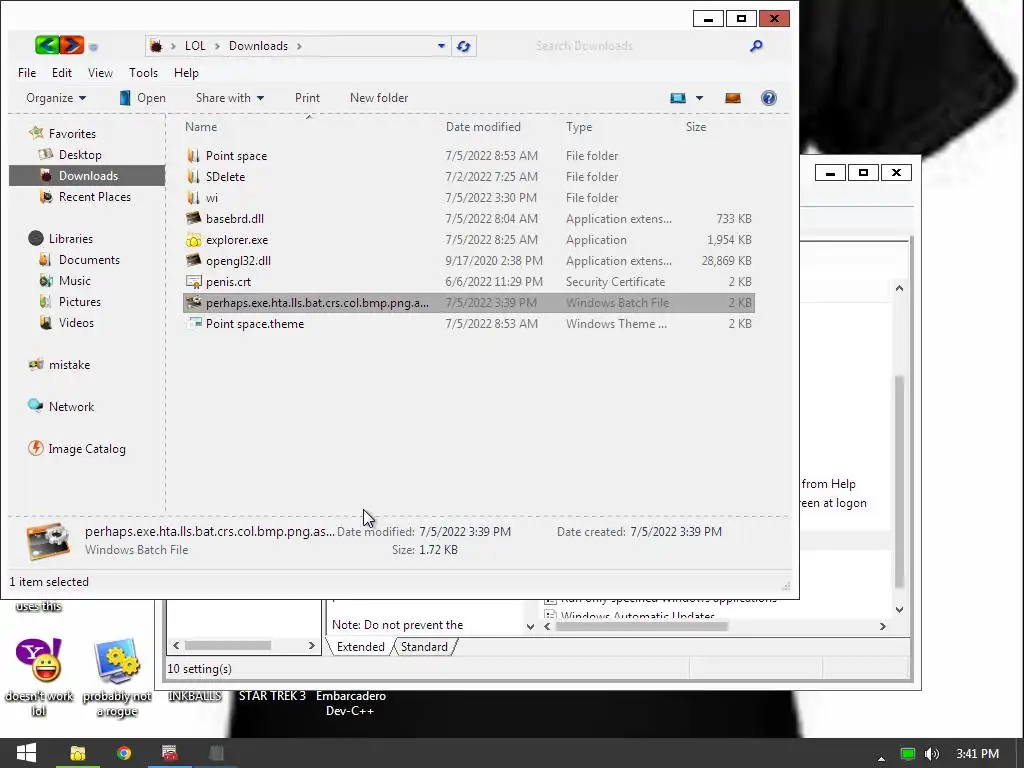
Task: Switch to Standard tab in back window
Action: tap(424, 647)
